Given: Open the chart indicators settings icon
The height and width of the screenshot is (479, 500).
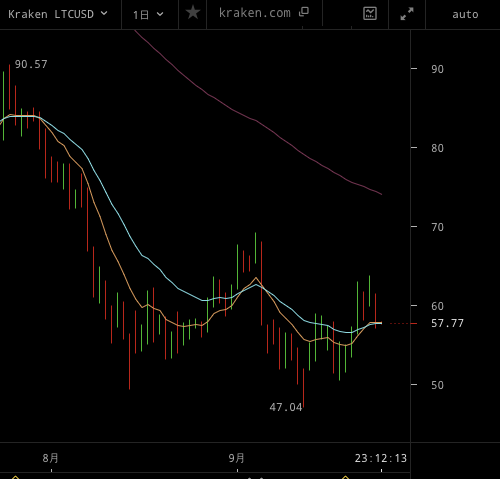Looking at the screenshot, I should pyautogui.click(x=370, y=14).
